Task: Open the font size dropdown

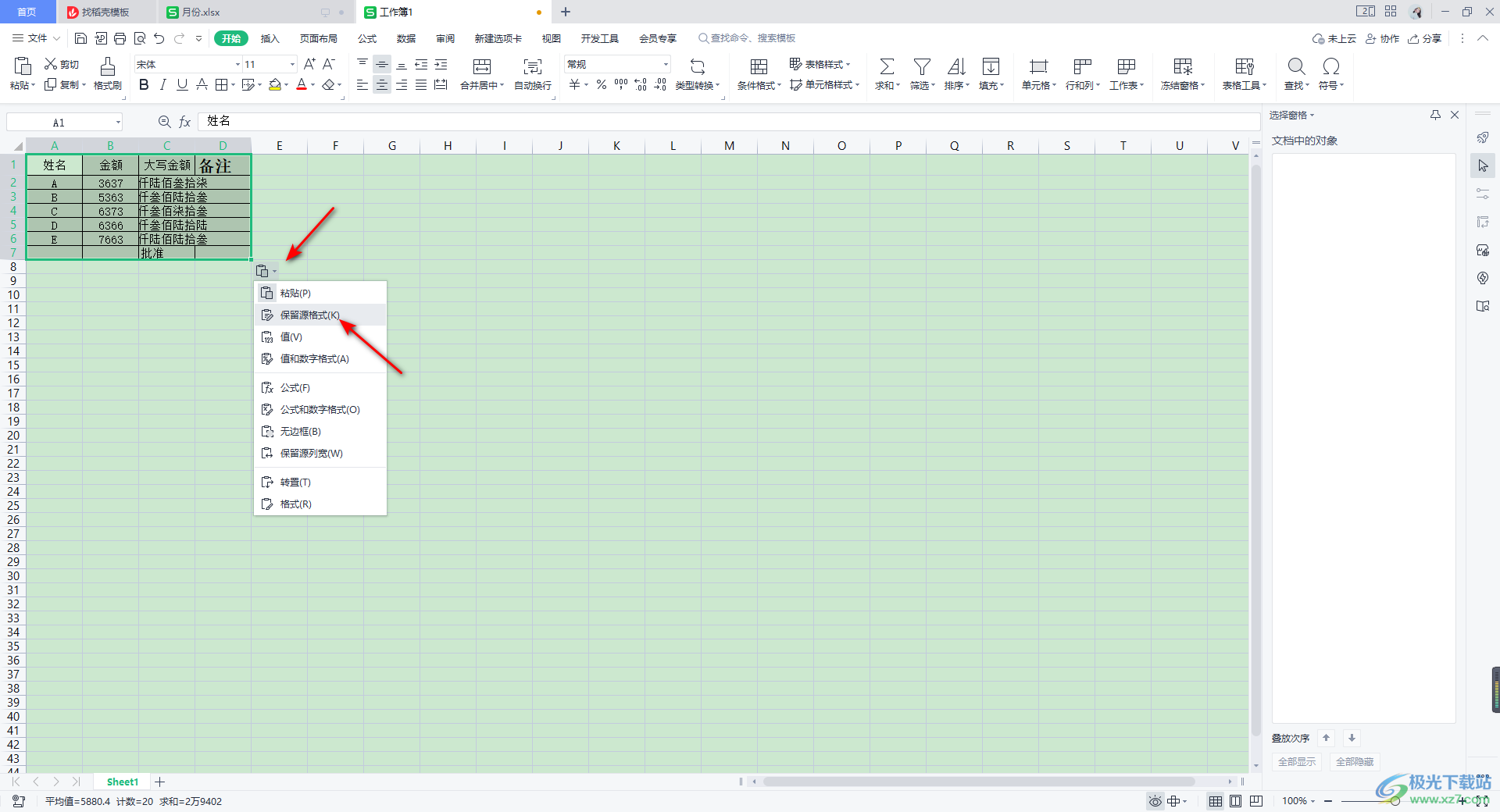Action: pyautogui.click(x=292, y=64)
